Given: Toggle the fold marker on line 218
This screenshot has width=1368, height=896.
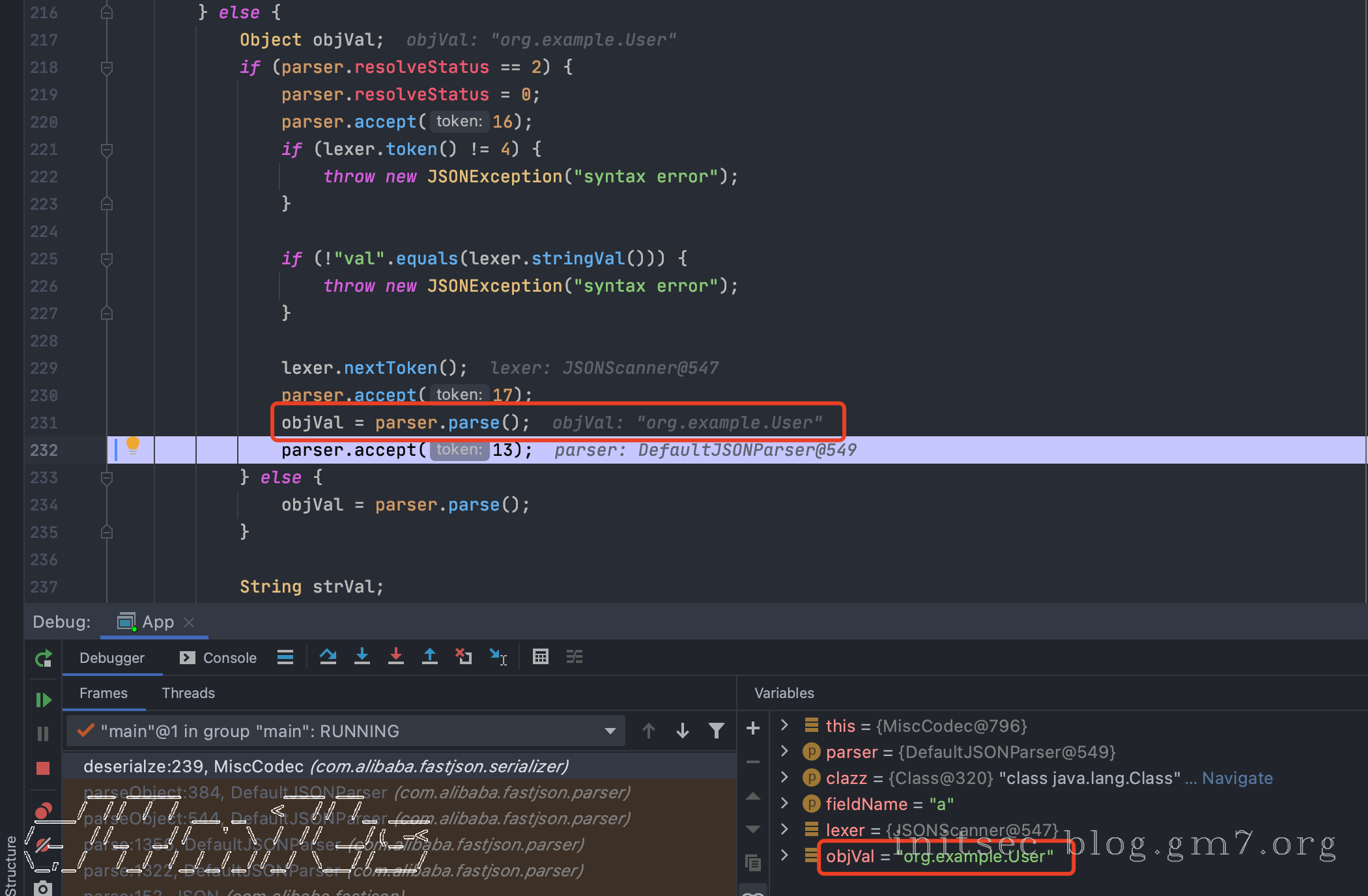Looking at the screenshot, I should tap(107, 68).
